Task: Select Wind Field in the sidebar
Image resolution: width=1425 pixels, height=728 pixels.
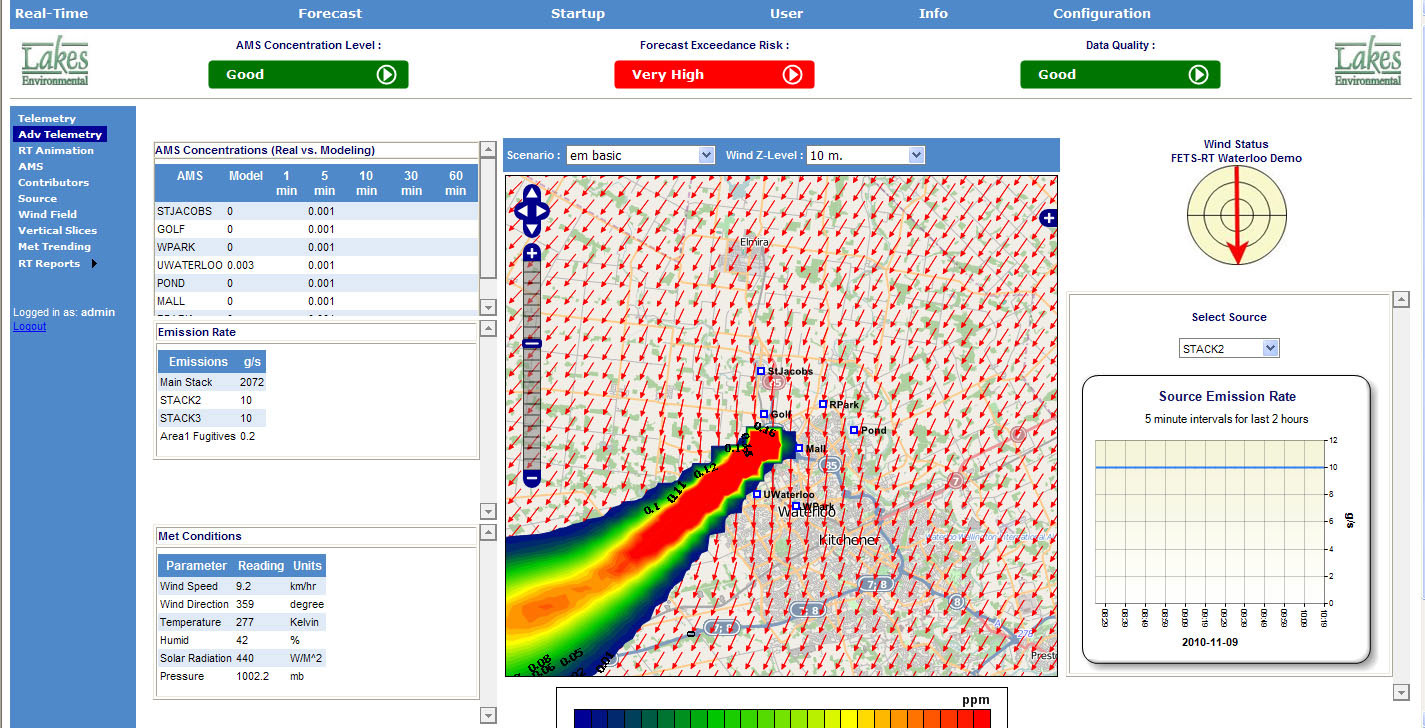Action: (x=47, y=214)
